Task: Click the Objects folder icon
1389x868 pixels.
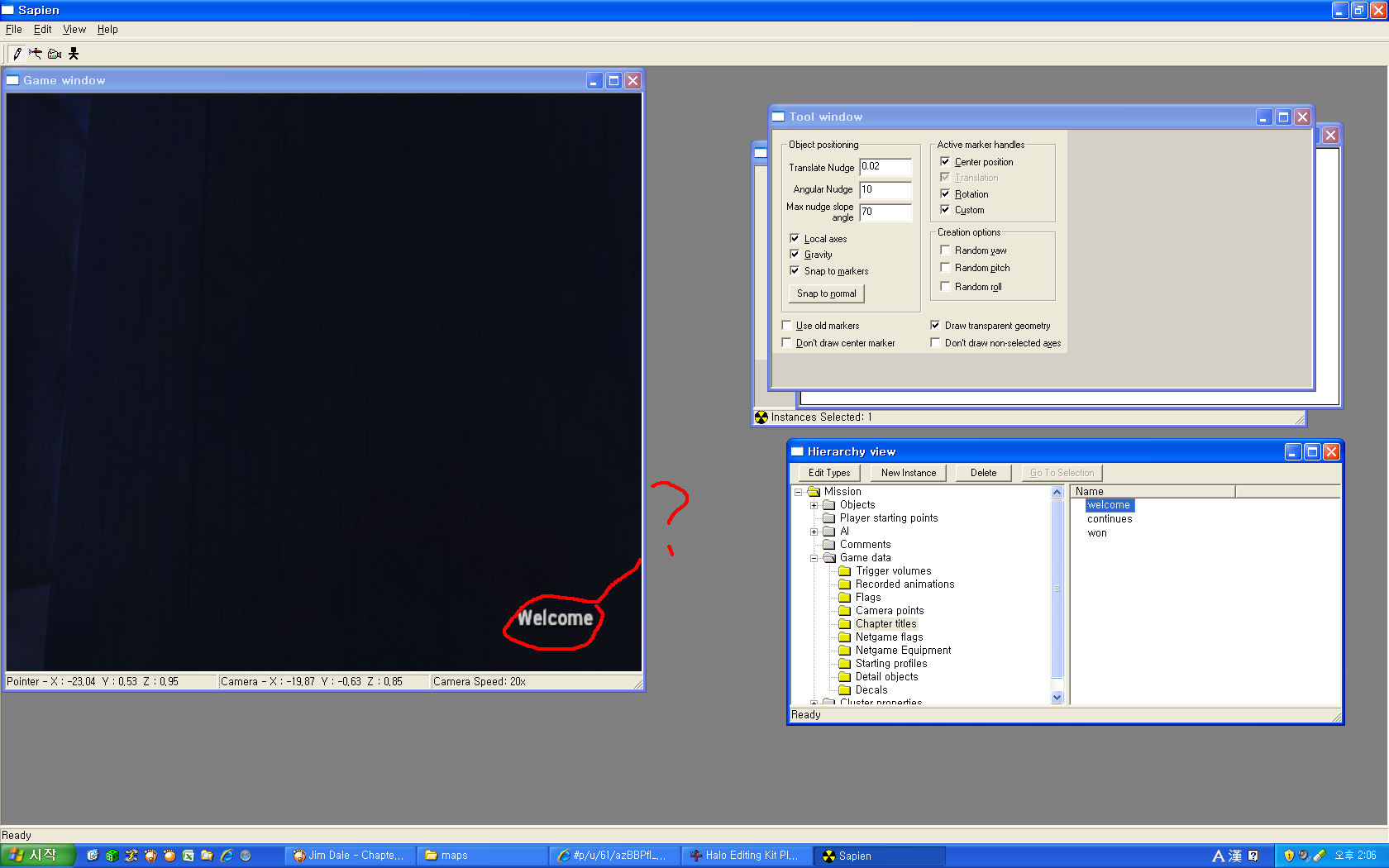Action: tap(829, 505)
